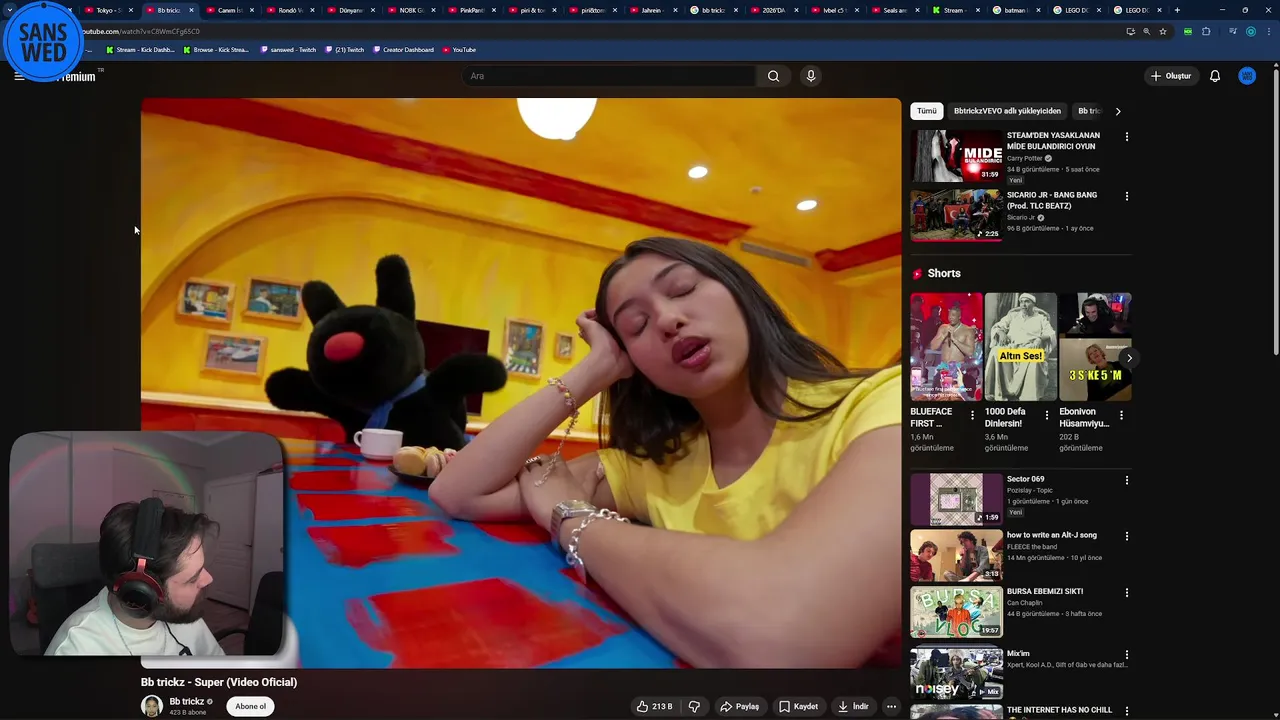This screenshot has height=720, width=1280.
Task: Open options for BURSA EBEMIZI video
Action: pyautogui.click(x=1127, y=592)
